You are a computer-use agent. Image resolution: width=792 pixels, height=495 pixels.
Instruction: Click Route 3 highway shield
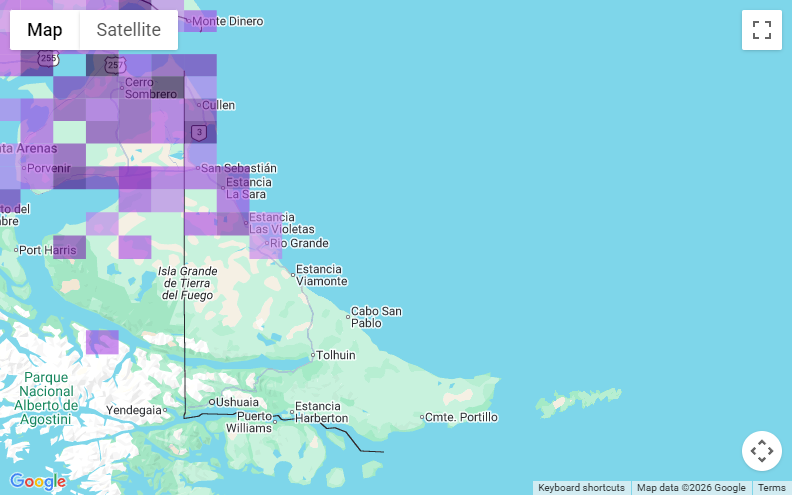point(200,132)
